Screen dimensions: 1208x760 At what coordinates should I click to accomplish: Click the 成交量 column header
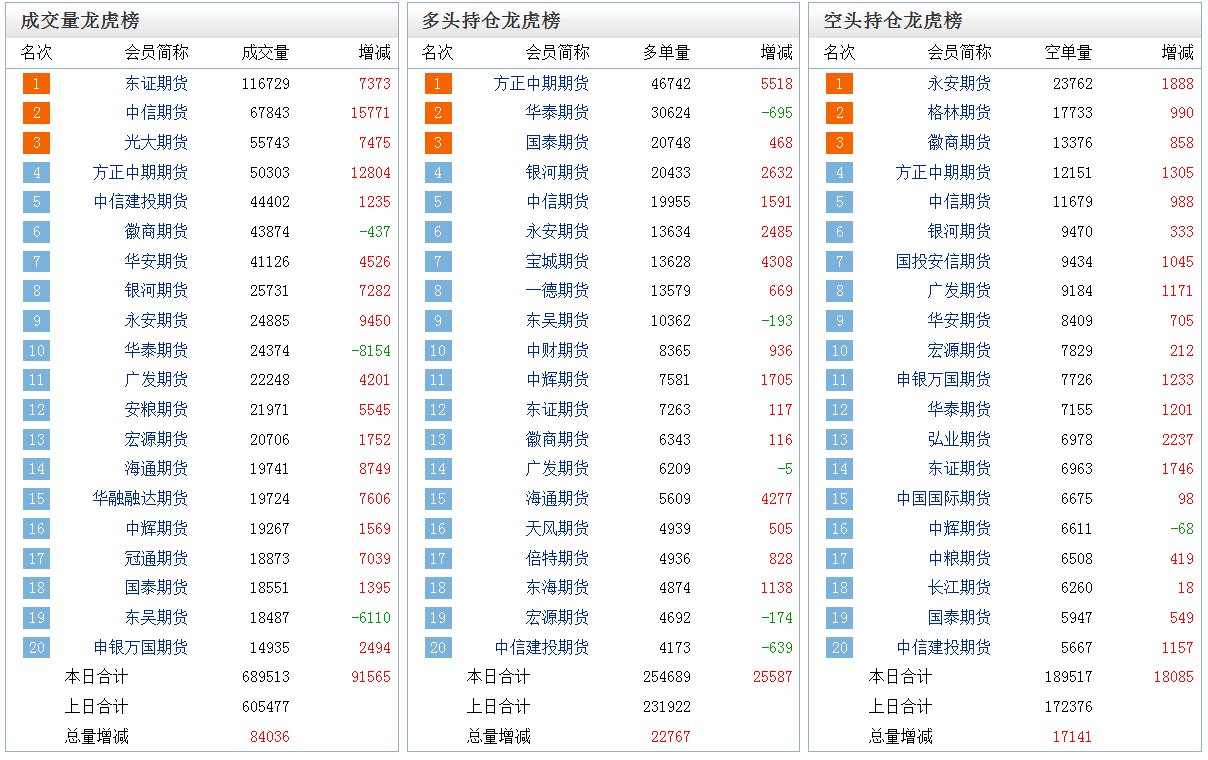pos(266,53)
